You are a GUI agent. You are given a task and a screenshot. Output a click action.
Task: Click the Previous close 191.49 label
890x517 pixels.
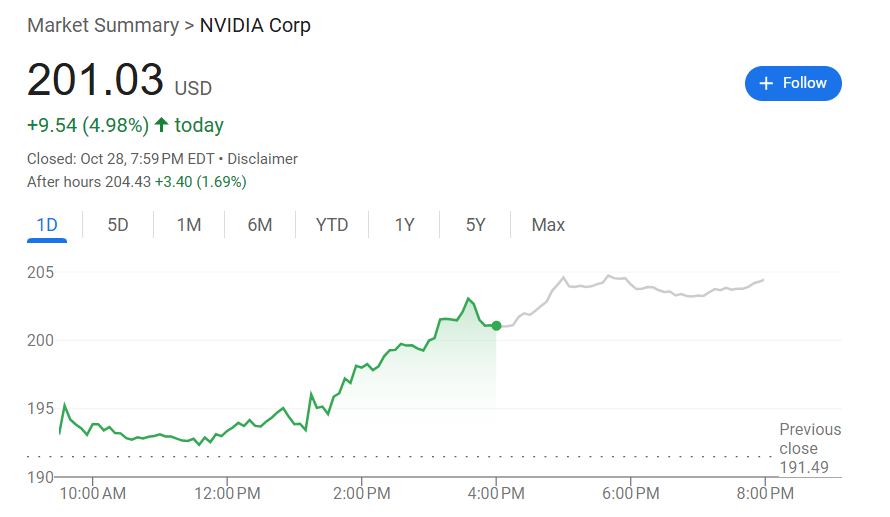tap(810, 449)
